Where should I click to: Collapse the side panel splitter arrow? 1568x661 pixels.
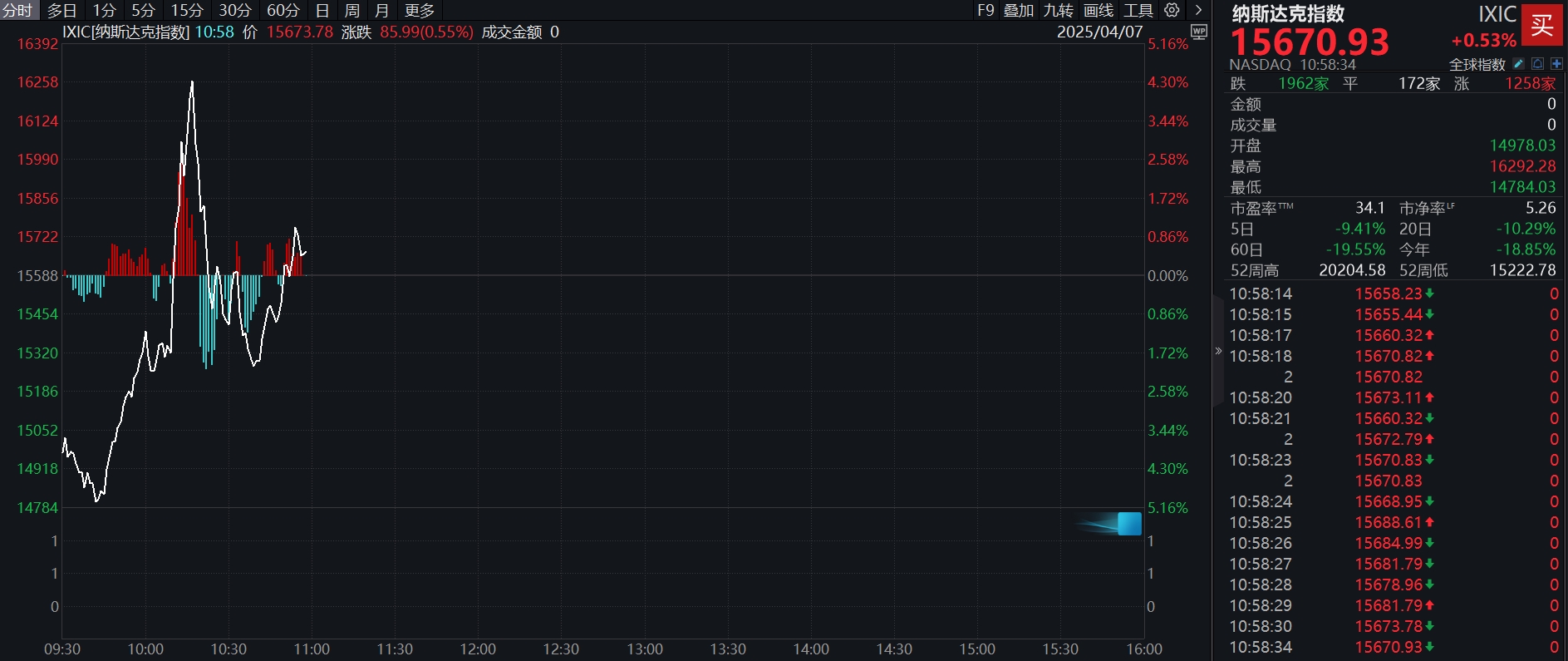pos(1218,351)
